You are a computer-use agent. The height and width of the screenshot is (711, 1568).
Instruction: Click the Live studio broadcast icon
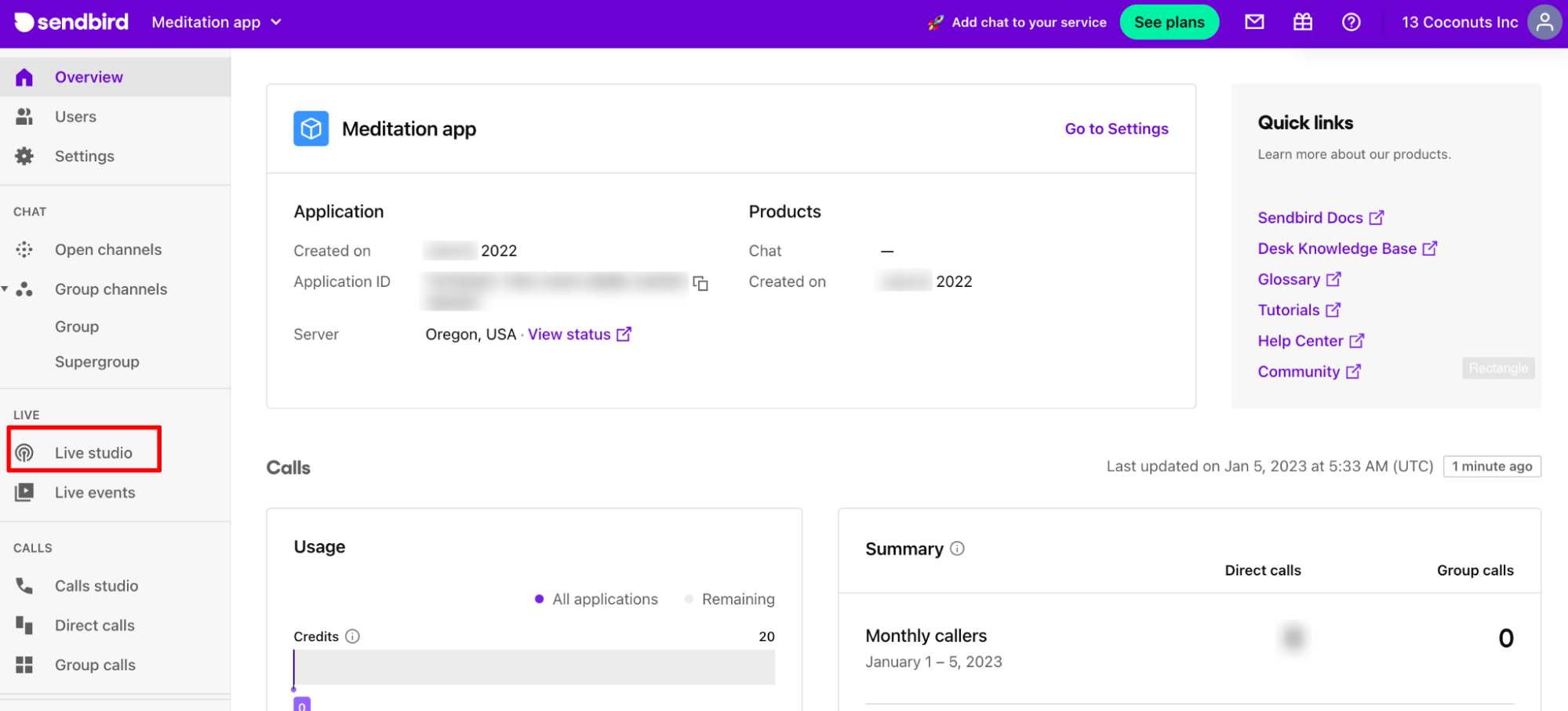pyautogui.click(x=24, y=452)
